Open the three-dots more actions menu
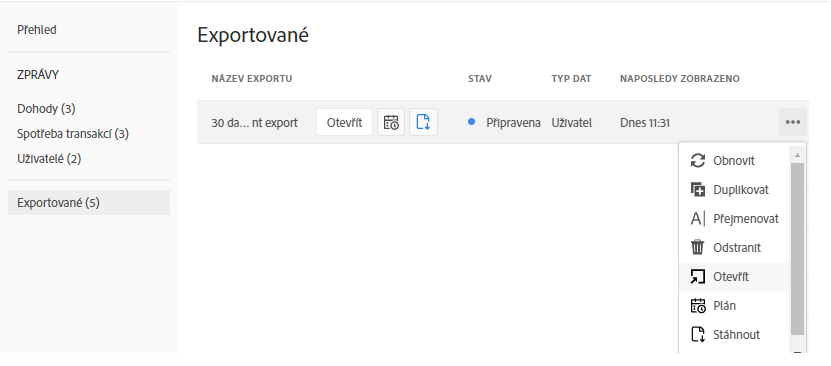The image size is (831, 366). point(792,122)
